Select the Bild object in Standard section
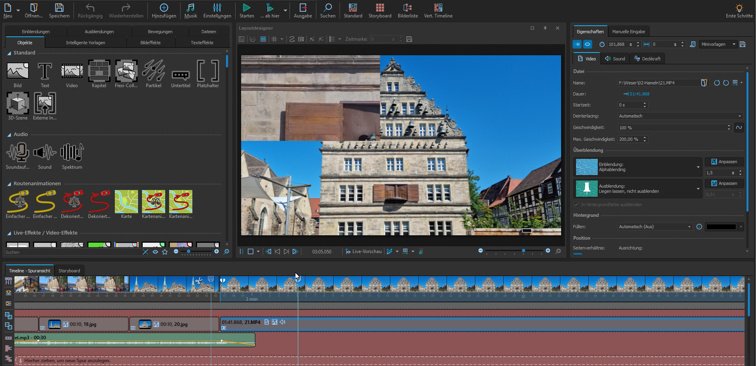 click(x=17, y=71)
